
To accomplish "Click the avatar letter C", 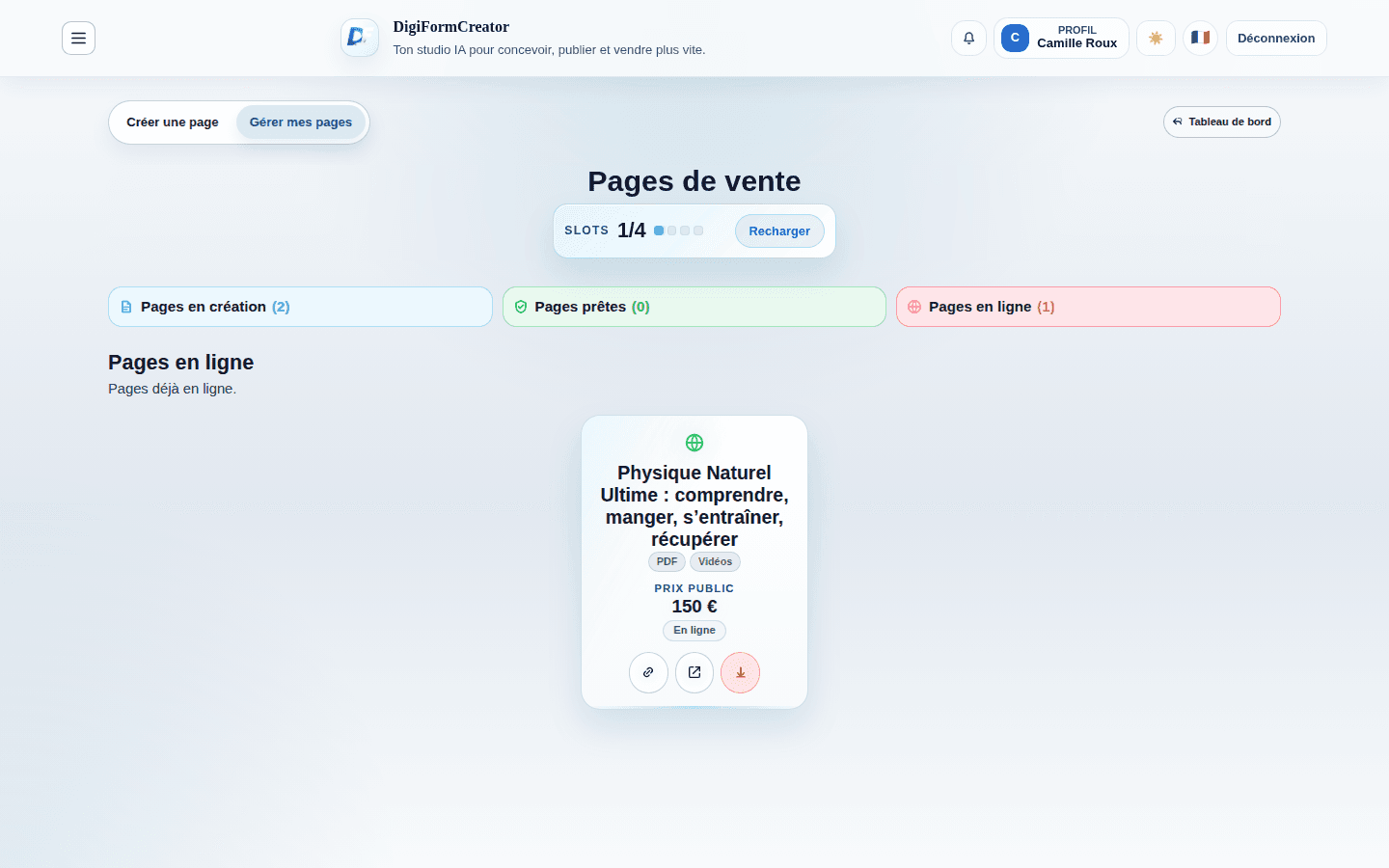I will [1015, 38].
